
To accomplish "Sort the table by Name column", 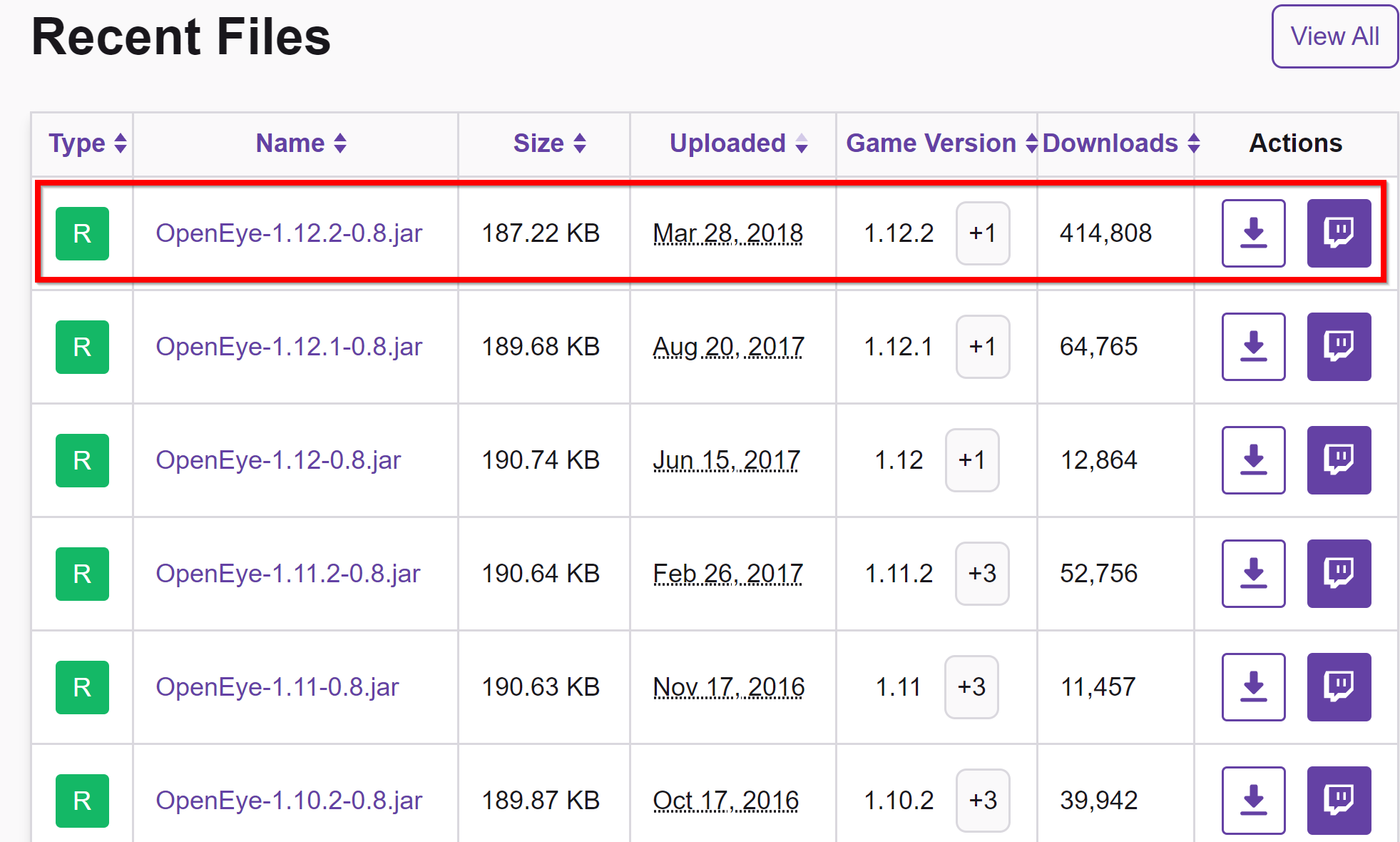I will tap(301, 143).
